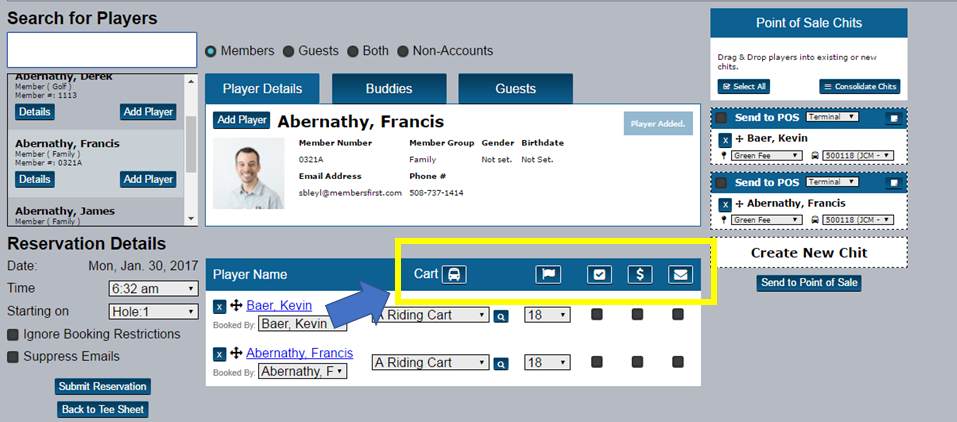
Task: Click X to remove Abernathy, Francis from his chit
Action: point(724,205)
